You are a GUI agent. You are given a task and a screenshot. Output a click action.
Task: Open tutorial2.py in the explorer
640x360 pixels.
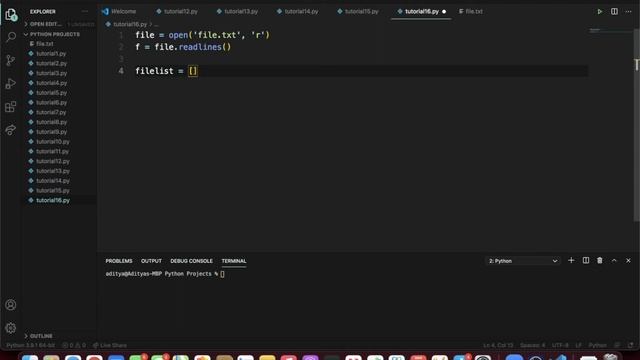pos(51,63)
